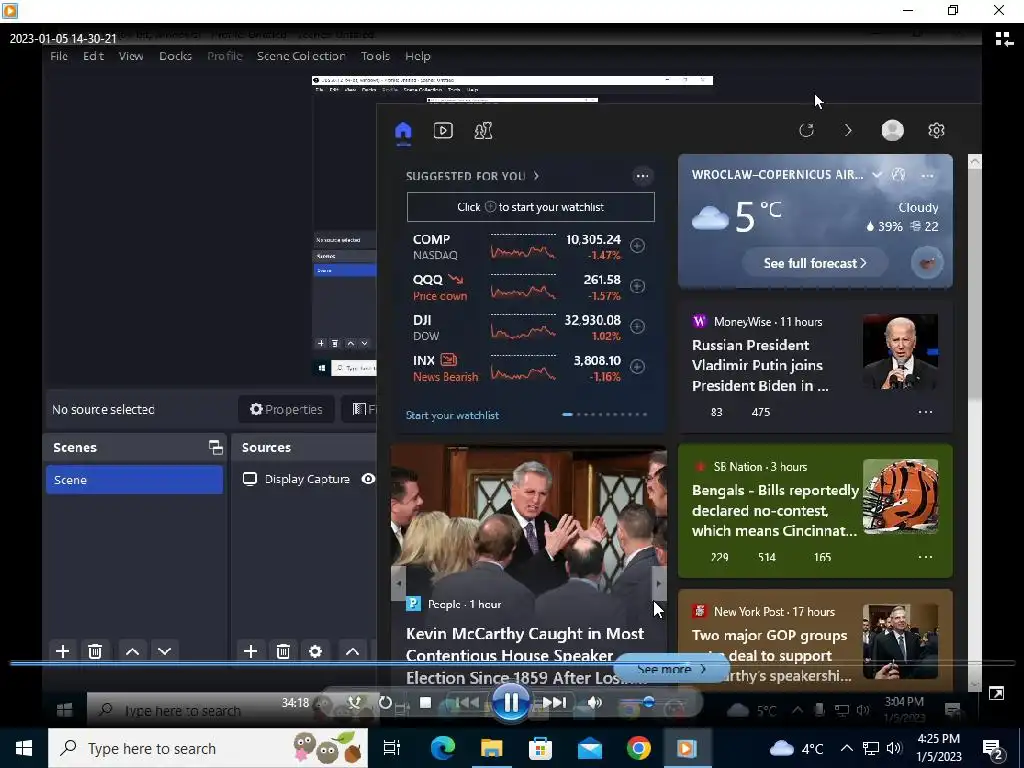Viewport: 1024px width, 768px height.
Task: Go to the previous item in player
Action: 467,703
